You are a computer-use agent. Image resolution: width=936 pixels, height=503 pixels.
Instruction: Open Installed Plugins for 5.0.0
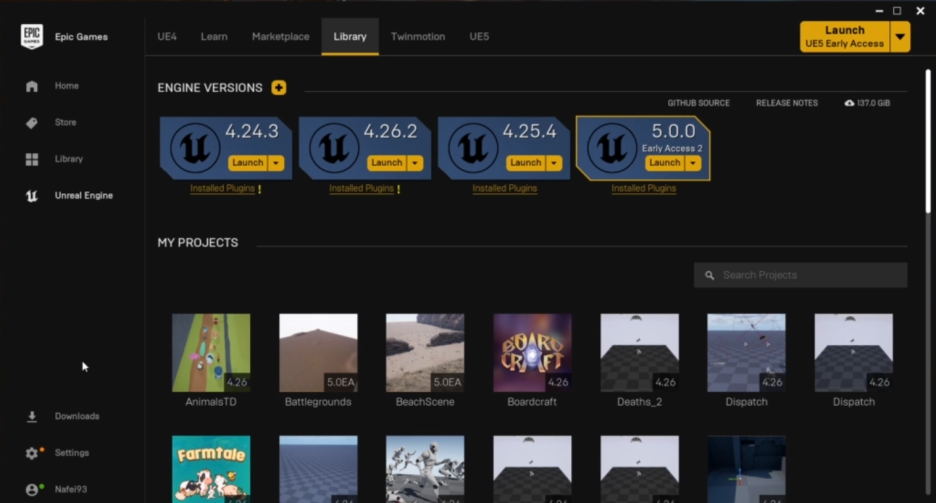tap(644, 189)
